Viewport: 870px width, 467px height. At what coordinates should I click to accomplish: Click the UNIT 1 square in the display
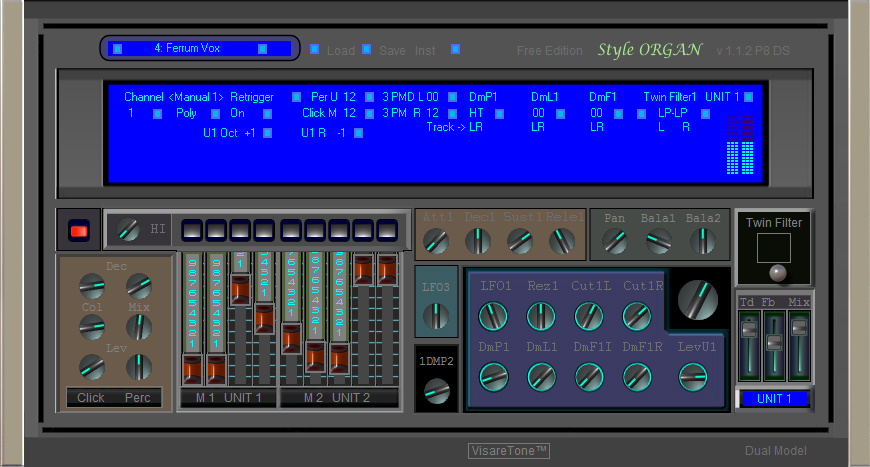click(x=748, y=97)
